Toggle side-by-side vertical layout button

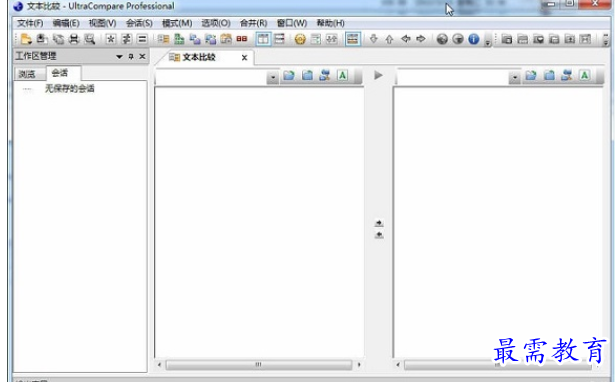264,39
